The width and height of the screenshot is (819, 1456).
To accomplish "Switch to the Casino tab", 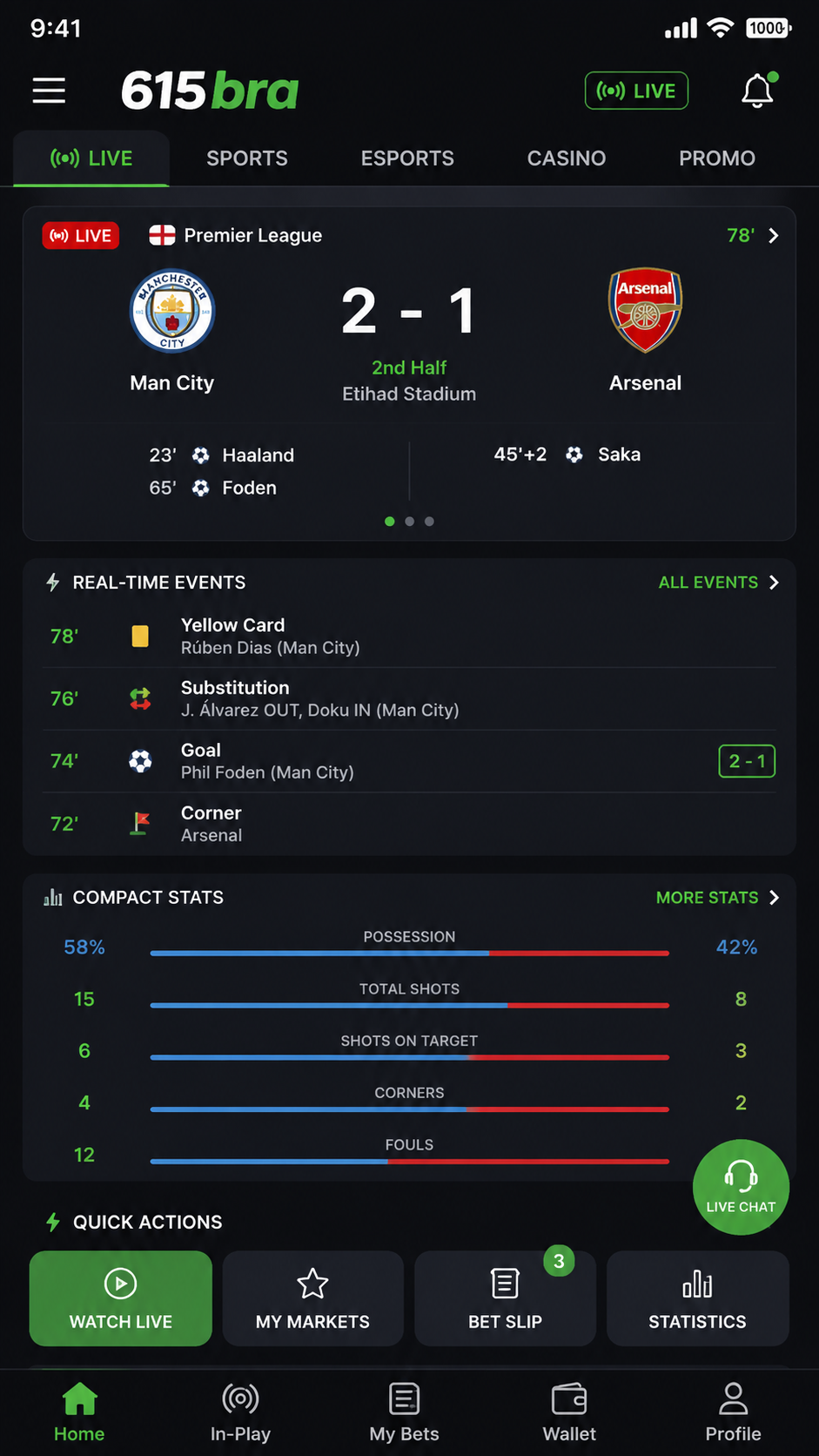I will click(x=567, y=158).
